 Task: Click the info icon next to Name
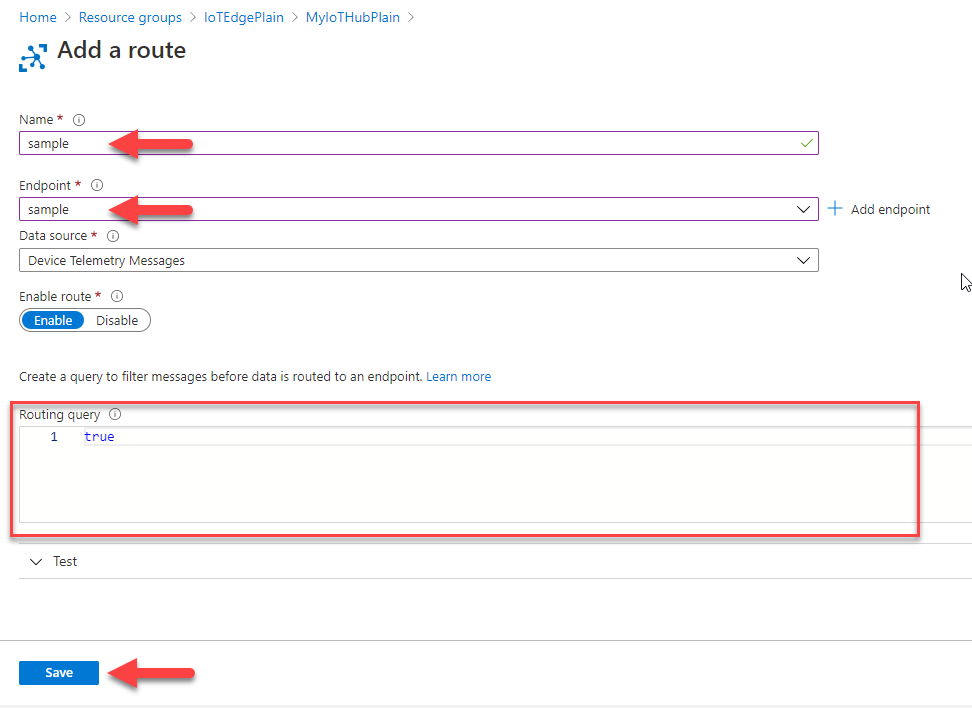[79, 120]
